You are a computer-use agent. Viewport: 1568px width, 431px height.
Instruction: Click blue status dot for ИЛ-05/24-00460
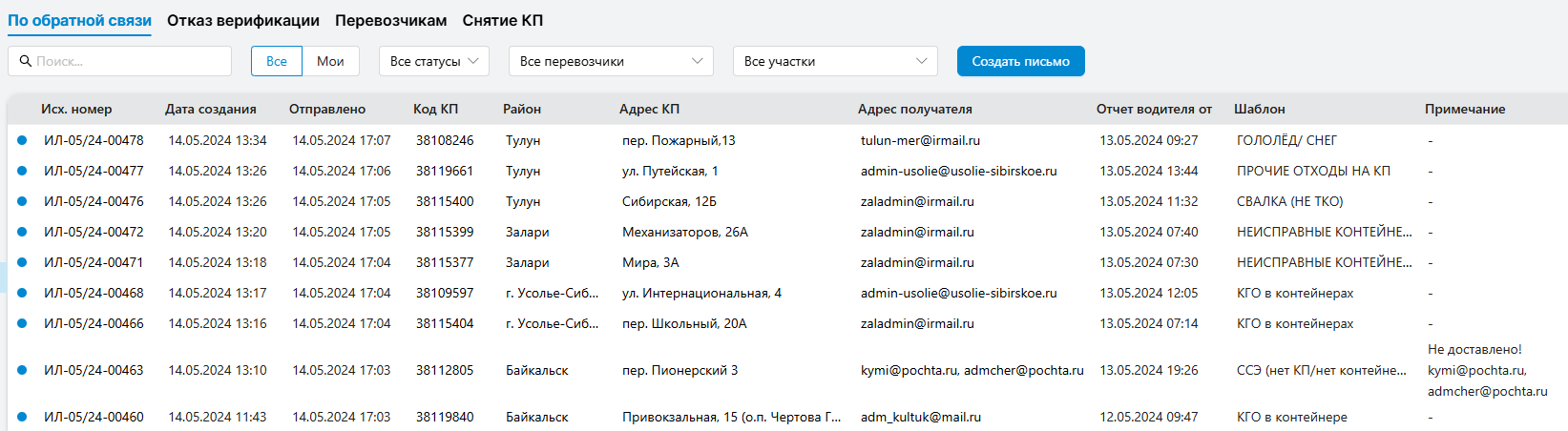point(22,417)
